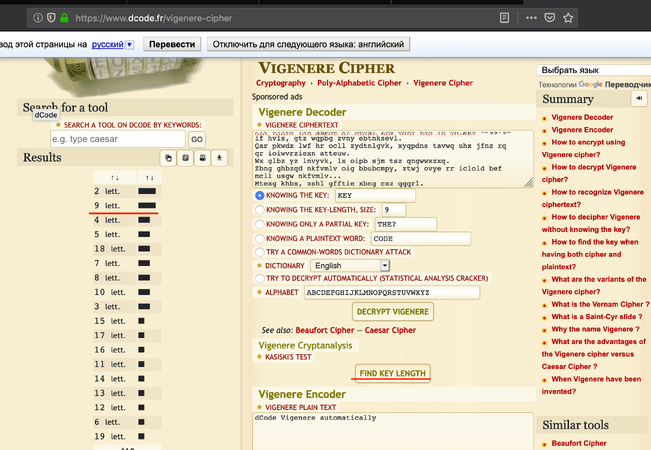The height and width of the screenshot is (450, 651).
Task: Open page actions three-dots menu
Action: click(531, 18)
